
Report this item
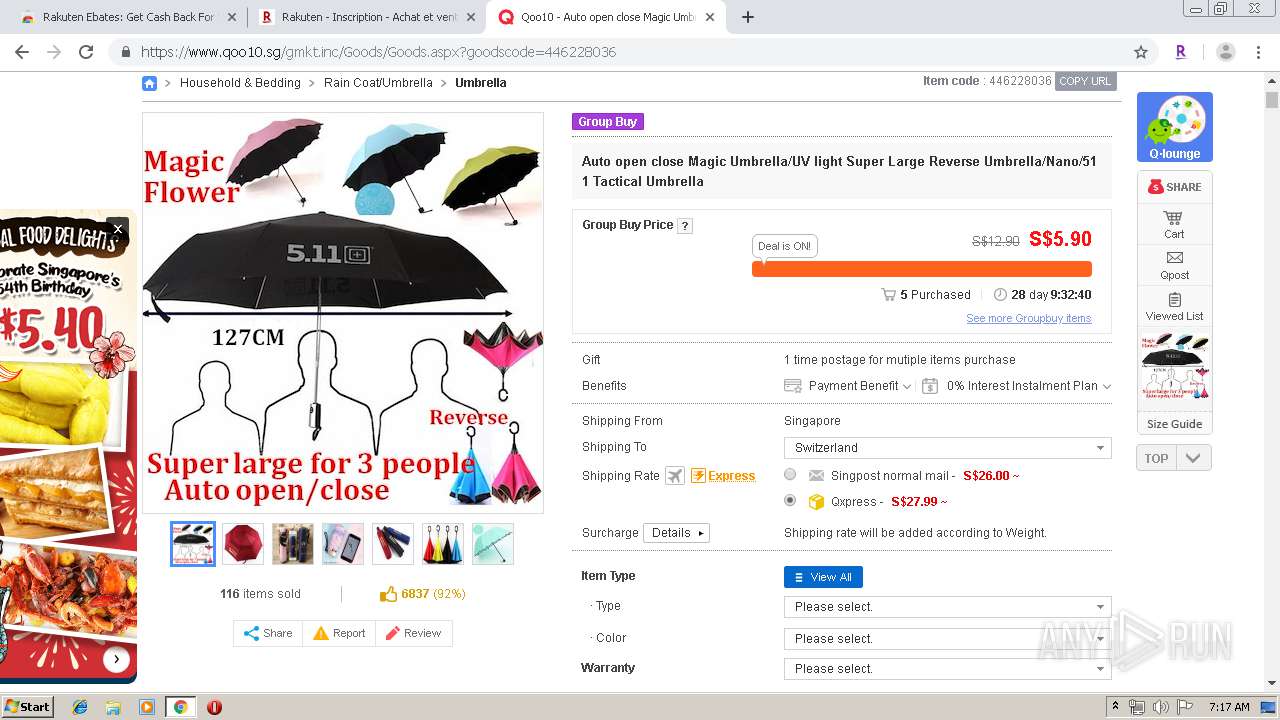pos(339,634)
